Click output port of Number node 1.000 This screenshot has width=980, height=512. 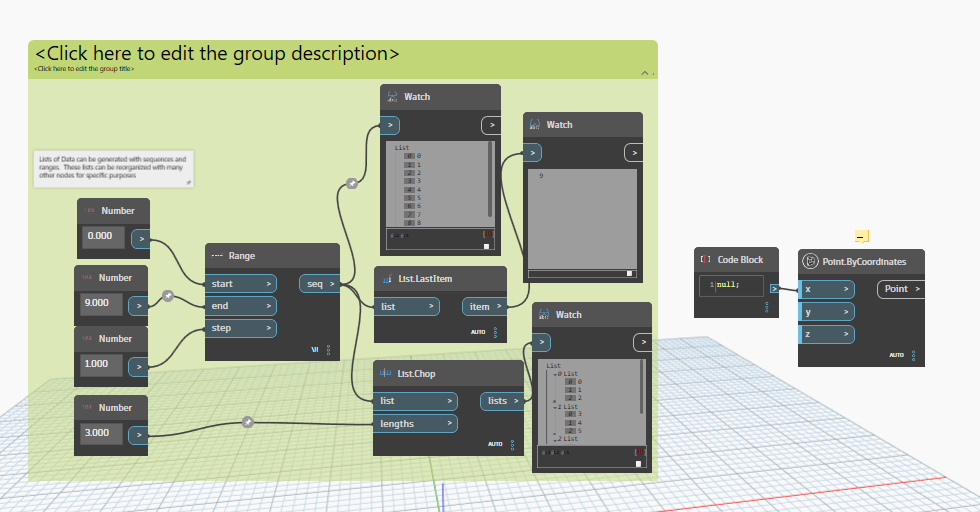point(138,366)
